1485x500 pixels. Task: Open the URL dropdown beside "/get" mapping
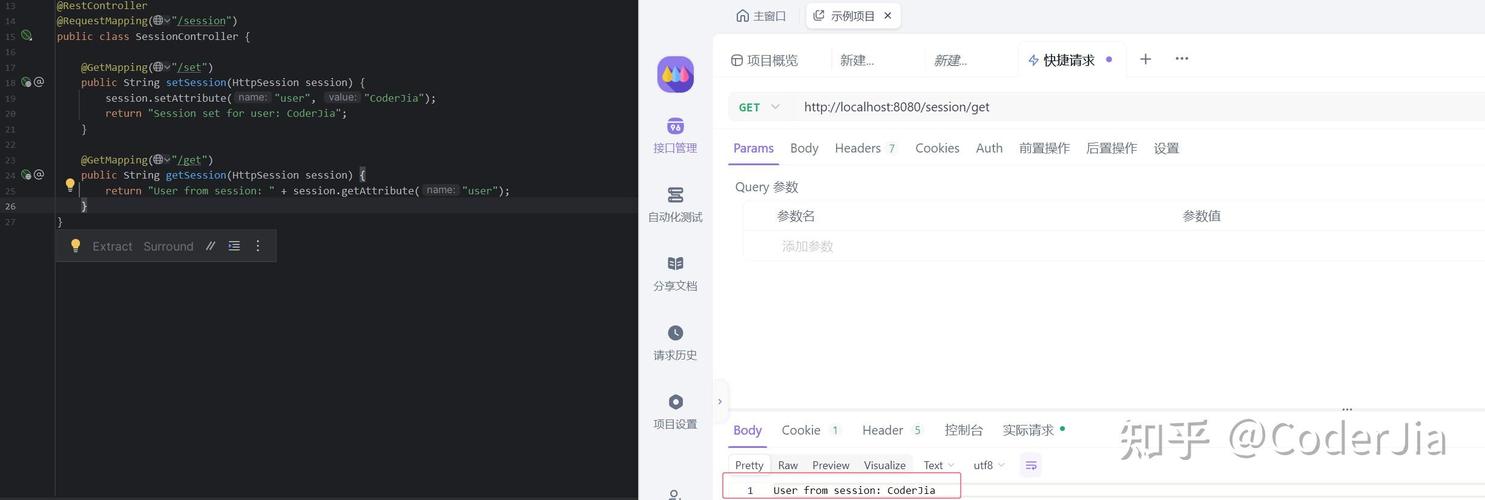168,160
